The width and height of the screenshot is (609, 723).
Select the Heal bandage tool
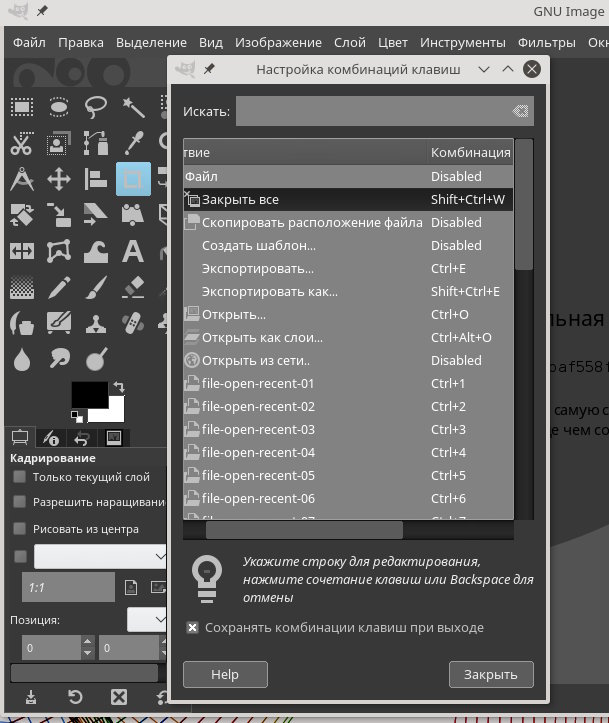133,323
